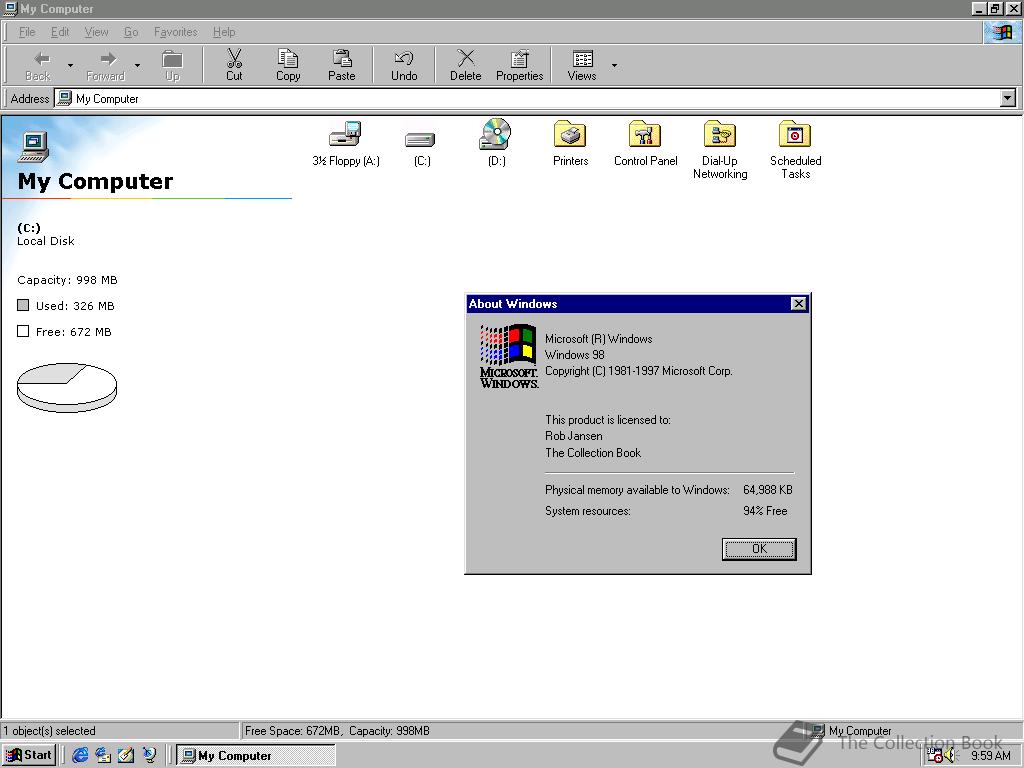Screen dimensions: 1024x768
Task: Click the 'Rob Jansen' licensee name
Action: pyautogui.click(x=573, y=436)
